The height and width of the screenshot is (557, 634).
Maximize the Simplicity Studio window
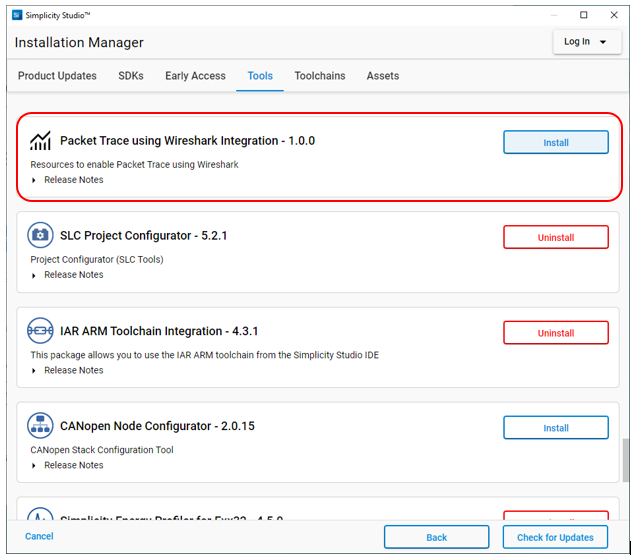coord(583,15)
